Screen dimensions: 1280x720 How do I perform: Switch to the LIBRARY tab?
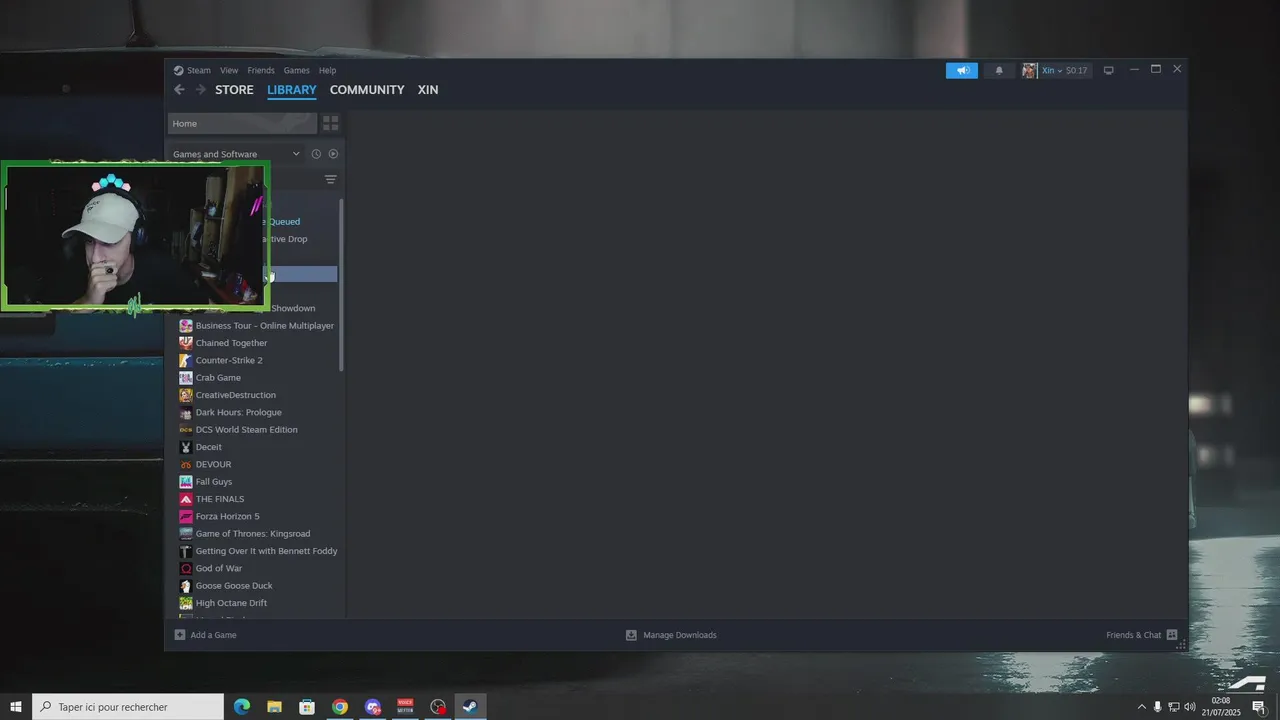[x=292, y=90]
